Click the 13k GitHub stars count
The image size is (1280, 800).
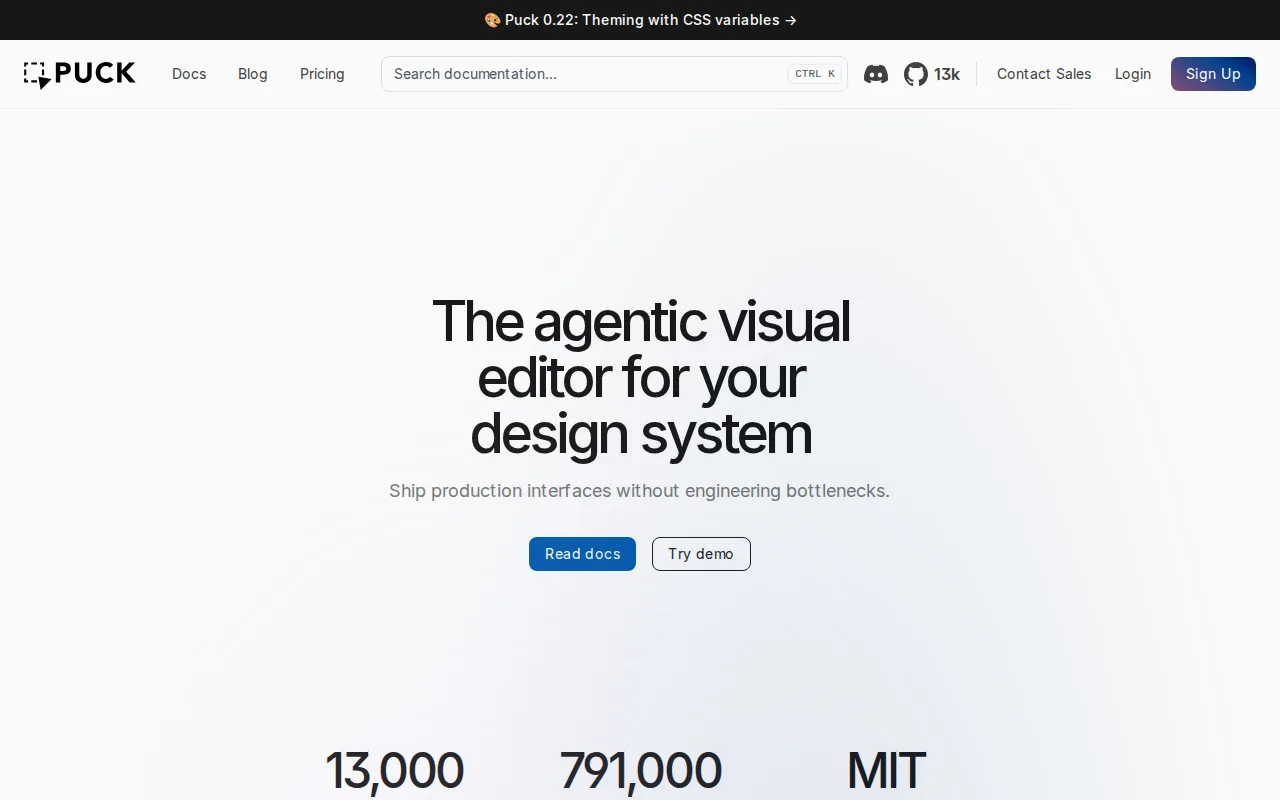tap(947, 74)
